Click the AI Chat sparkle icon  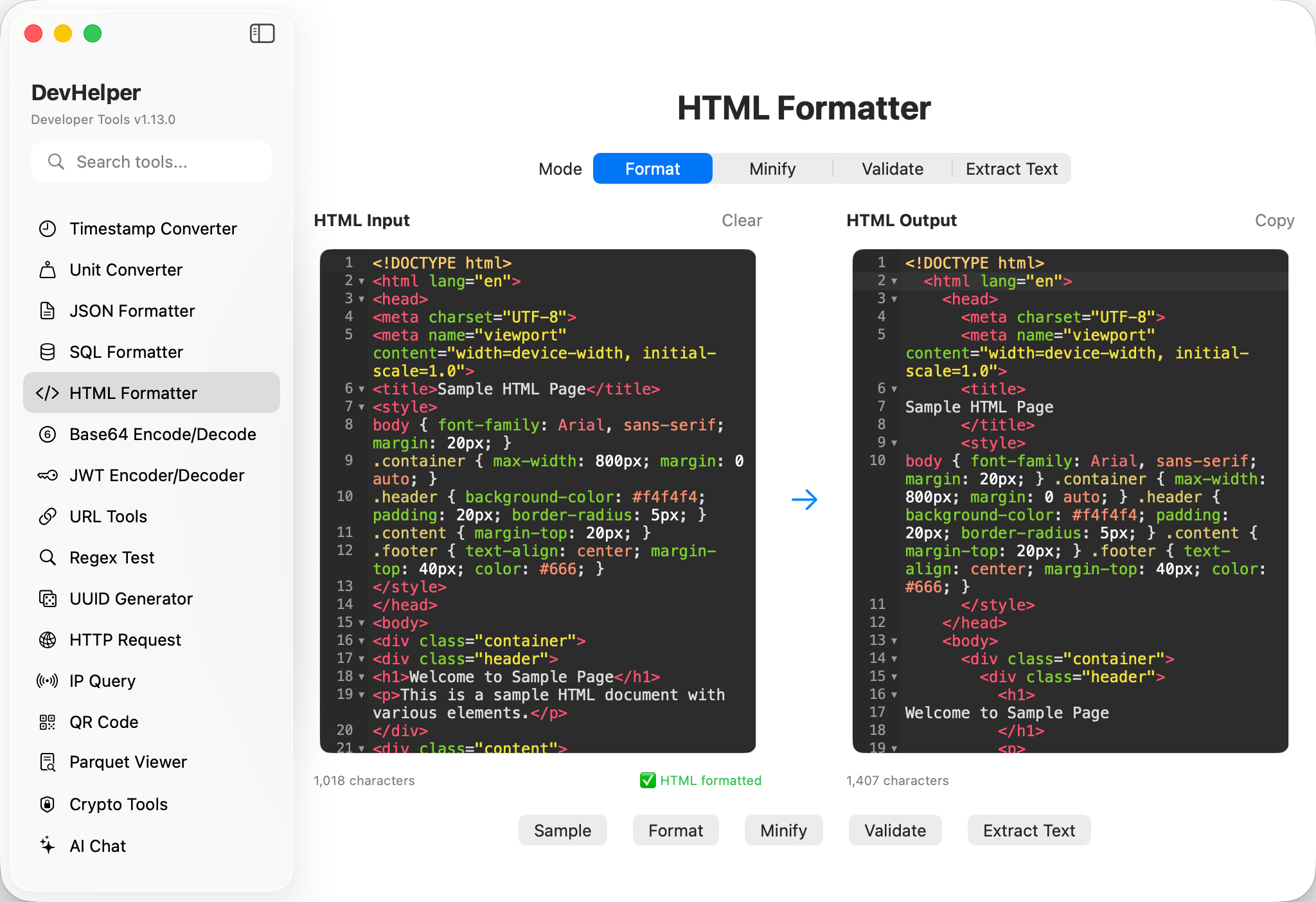pyautogui.click(x=48, y=845)
